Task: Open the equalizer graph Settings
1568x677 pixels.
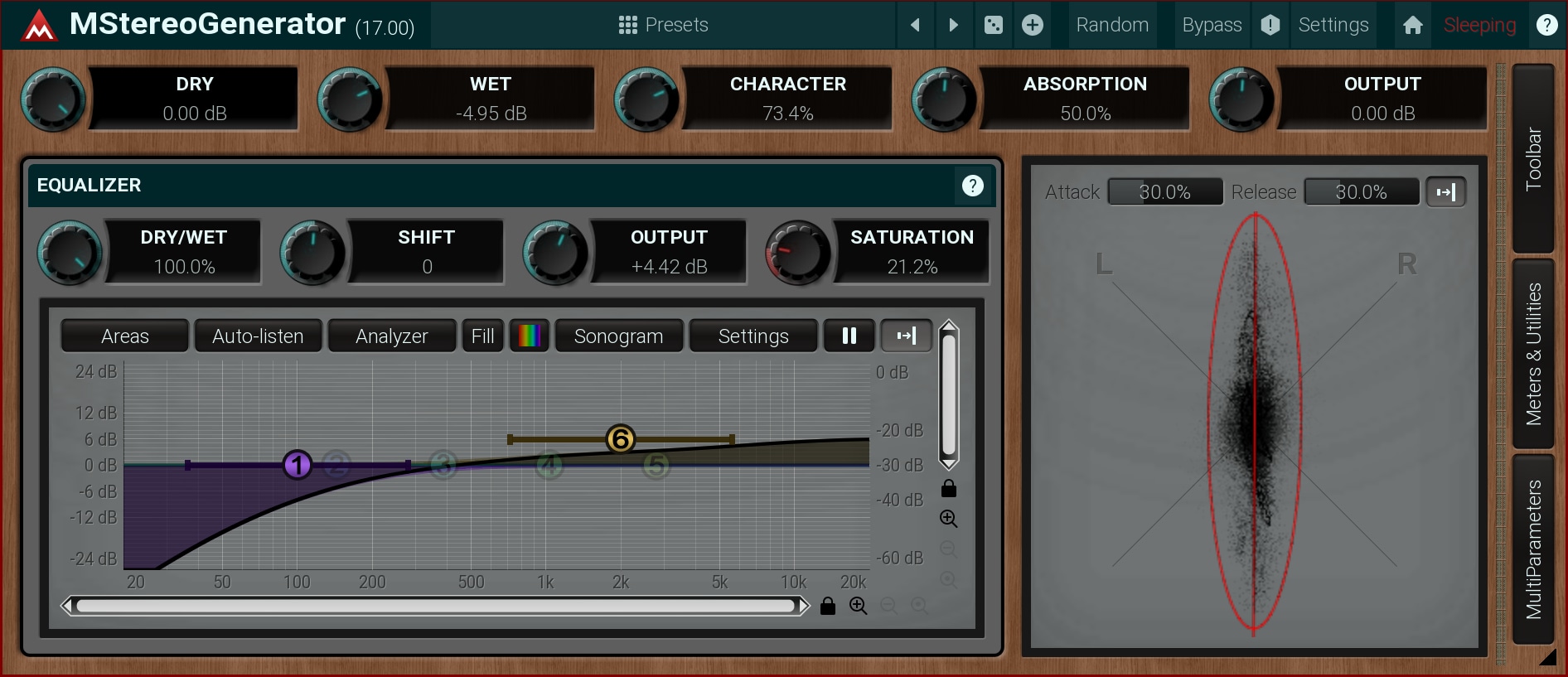Action: click(x=753, y=336)
